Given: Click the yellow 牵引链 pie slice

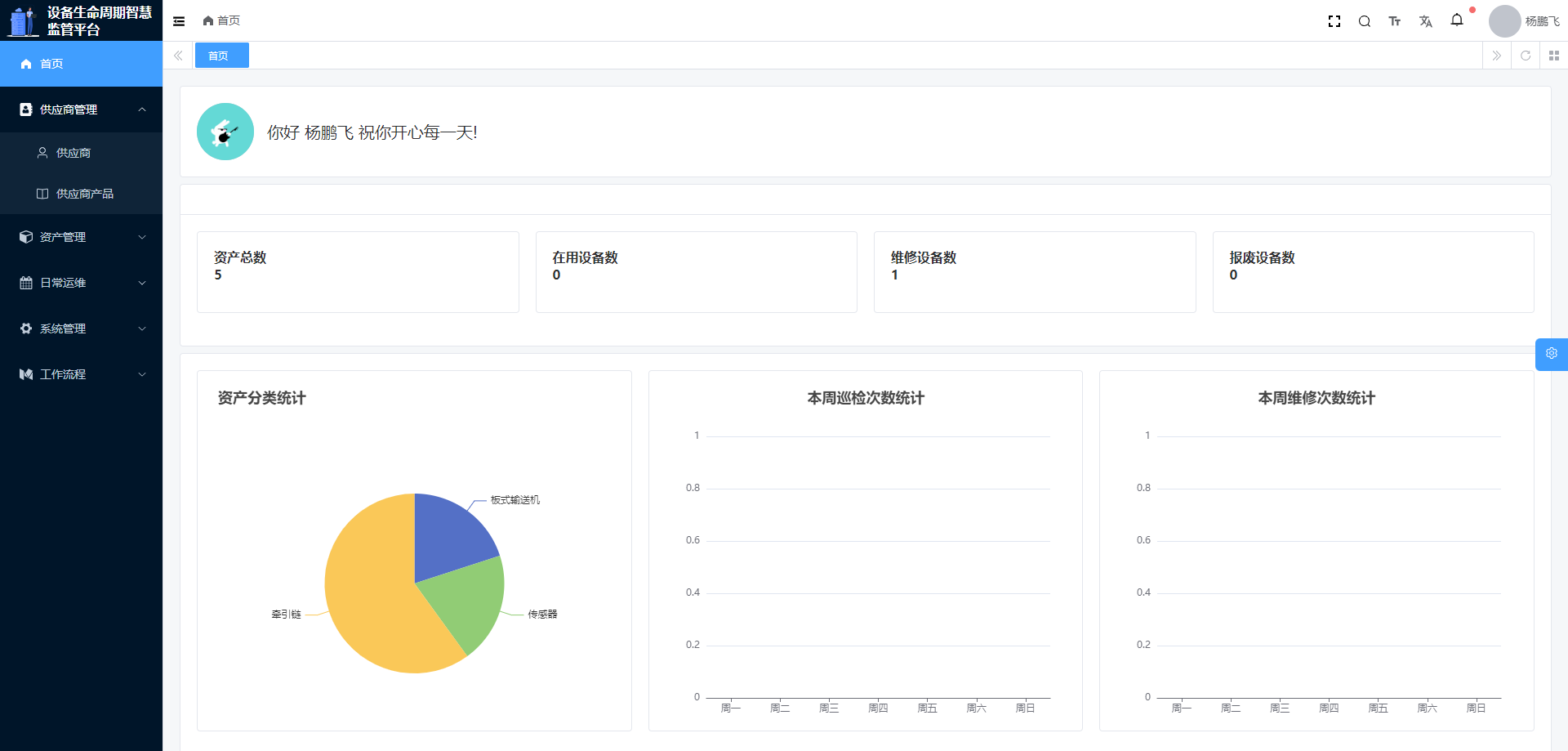Looking at the screenshot, I should click(376, 605).
